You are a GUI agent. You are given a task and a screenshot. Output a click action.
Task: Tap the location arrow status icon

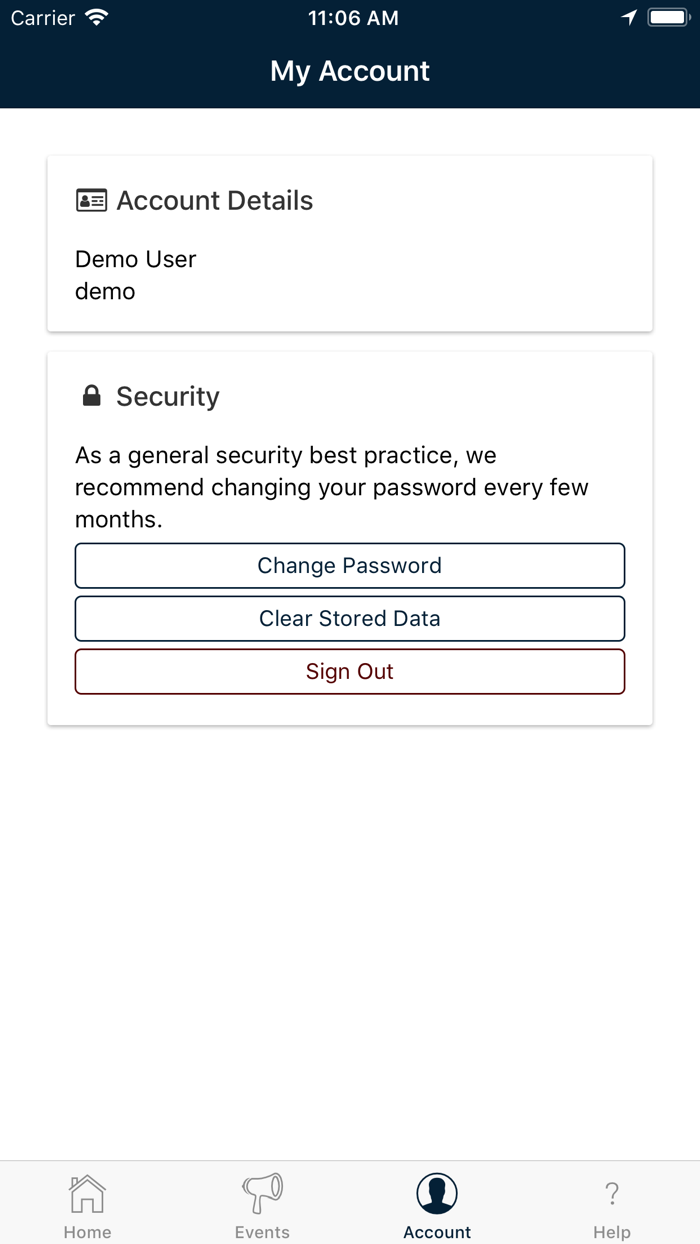(x=629, y=18)
